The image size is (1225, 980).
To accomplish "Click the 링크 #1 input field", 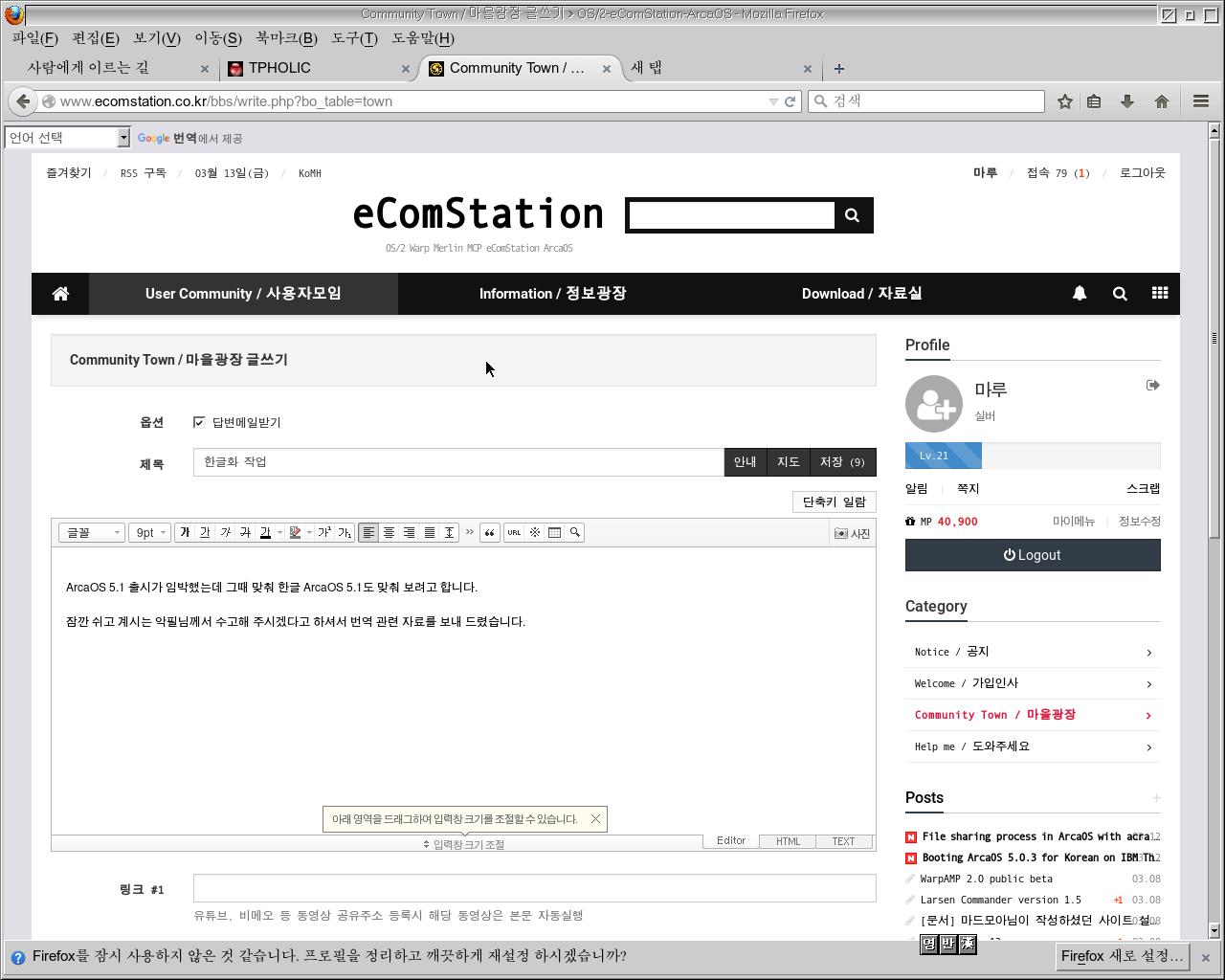I will [x=534, y=888].
